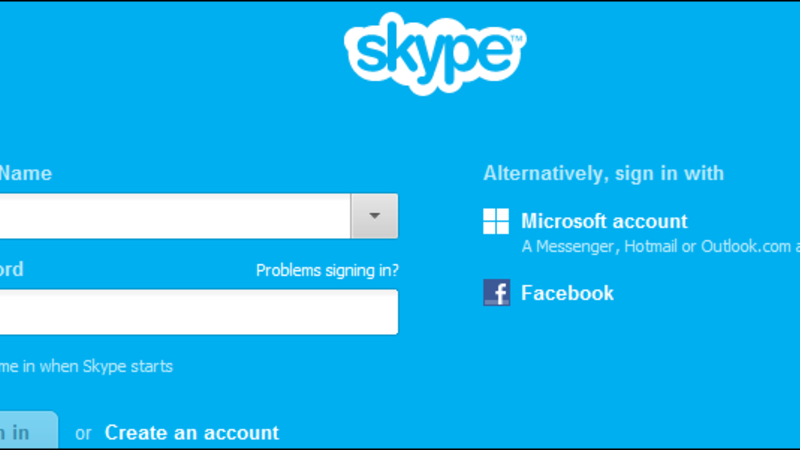Focus the Skype Name text field

pos(175,216)
